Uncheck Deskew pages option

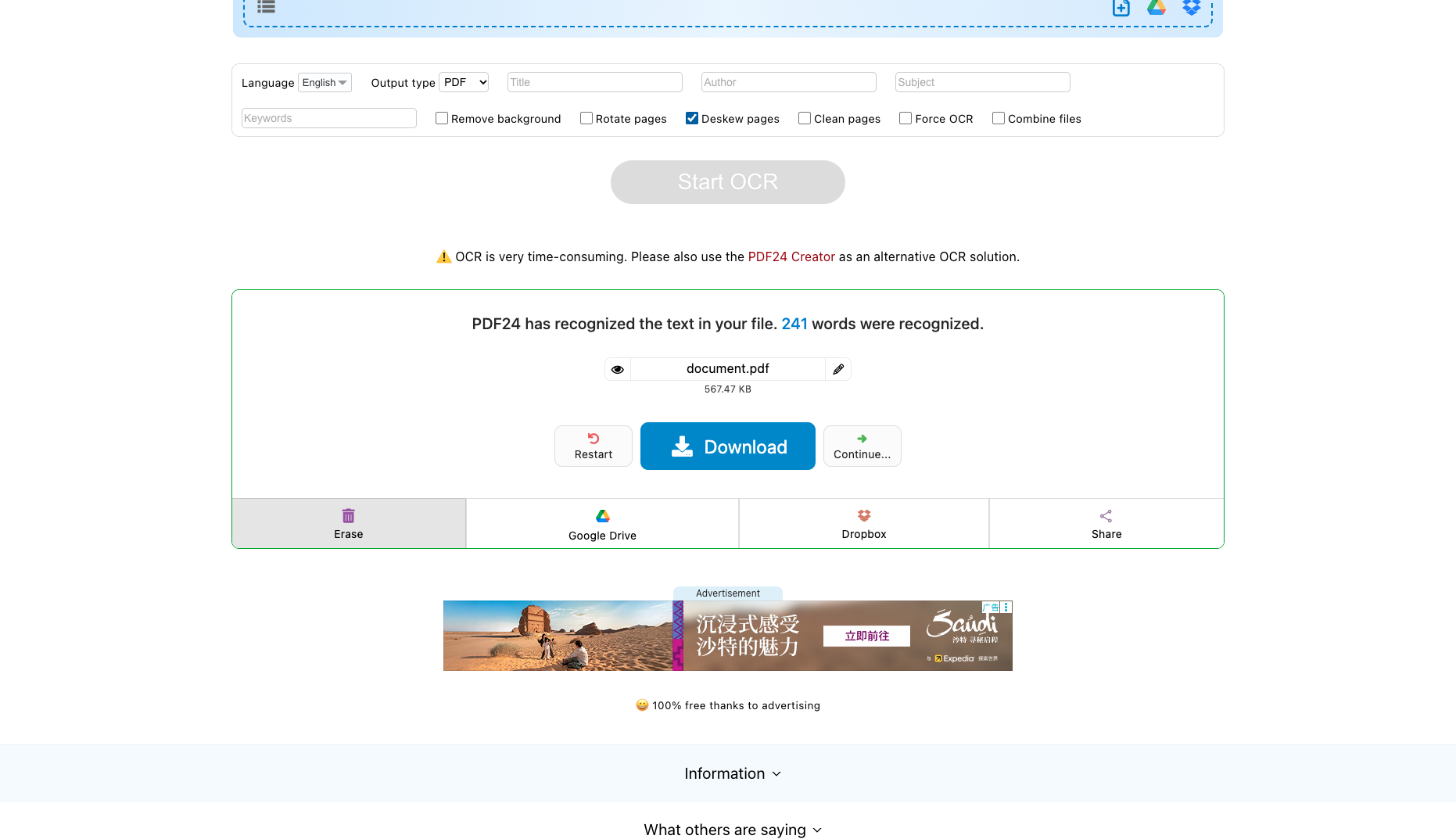692,118
